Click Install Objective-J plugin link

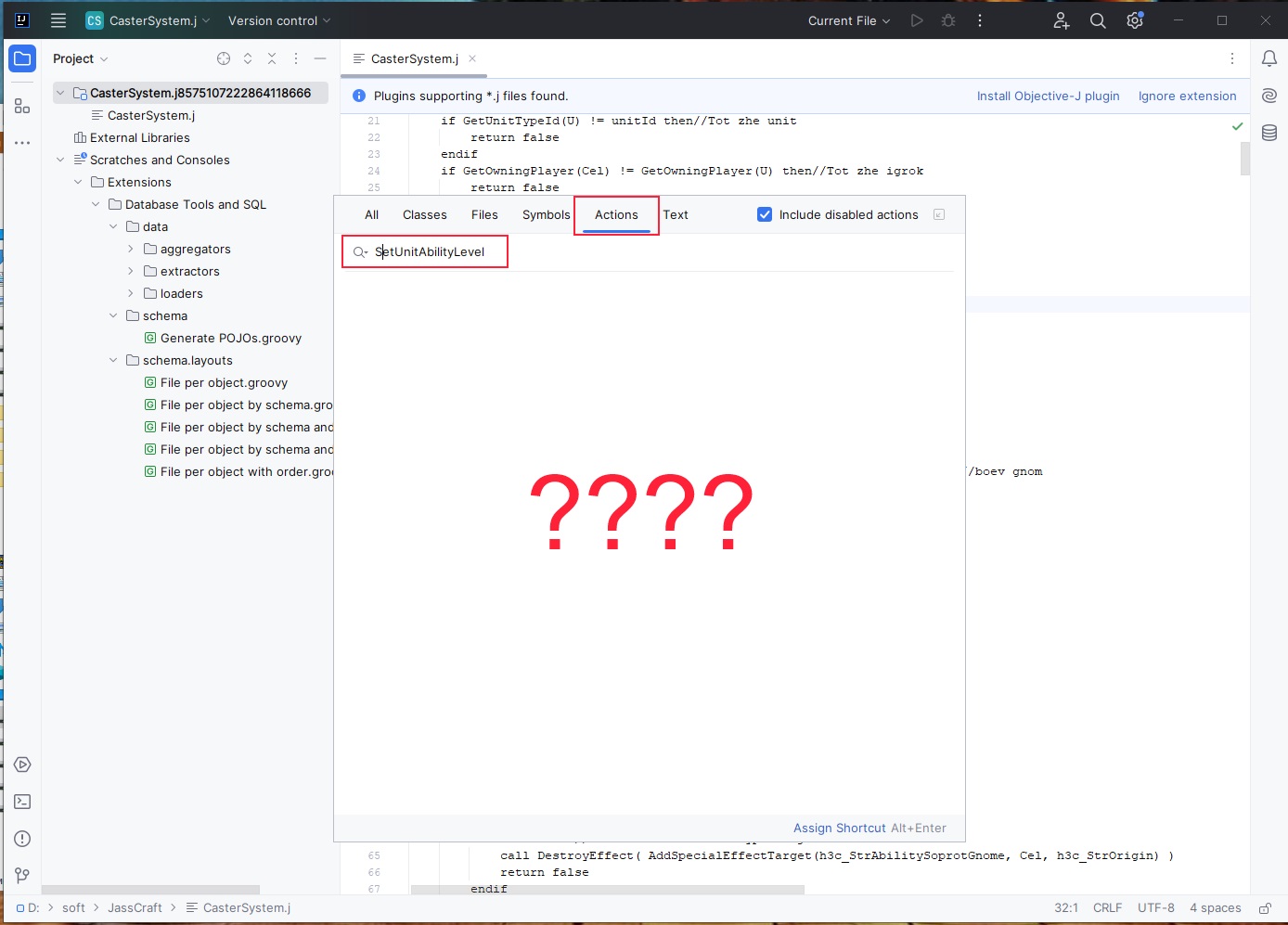tap(1049, 96)
